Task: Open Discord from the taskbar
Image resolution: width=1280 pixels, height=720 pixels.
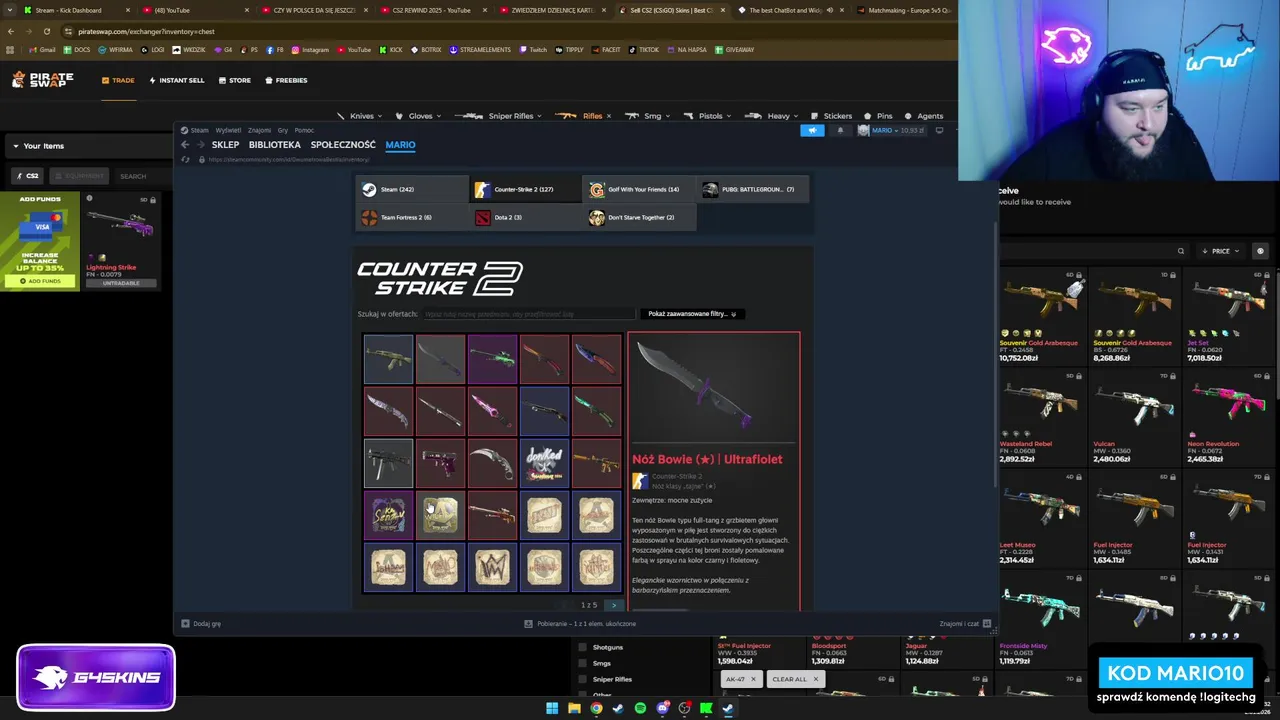Action: (x=662, y=708)
